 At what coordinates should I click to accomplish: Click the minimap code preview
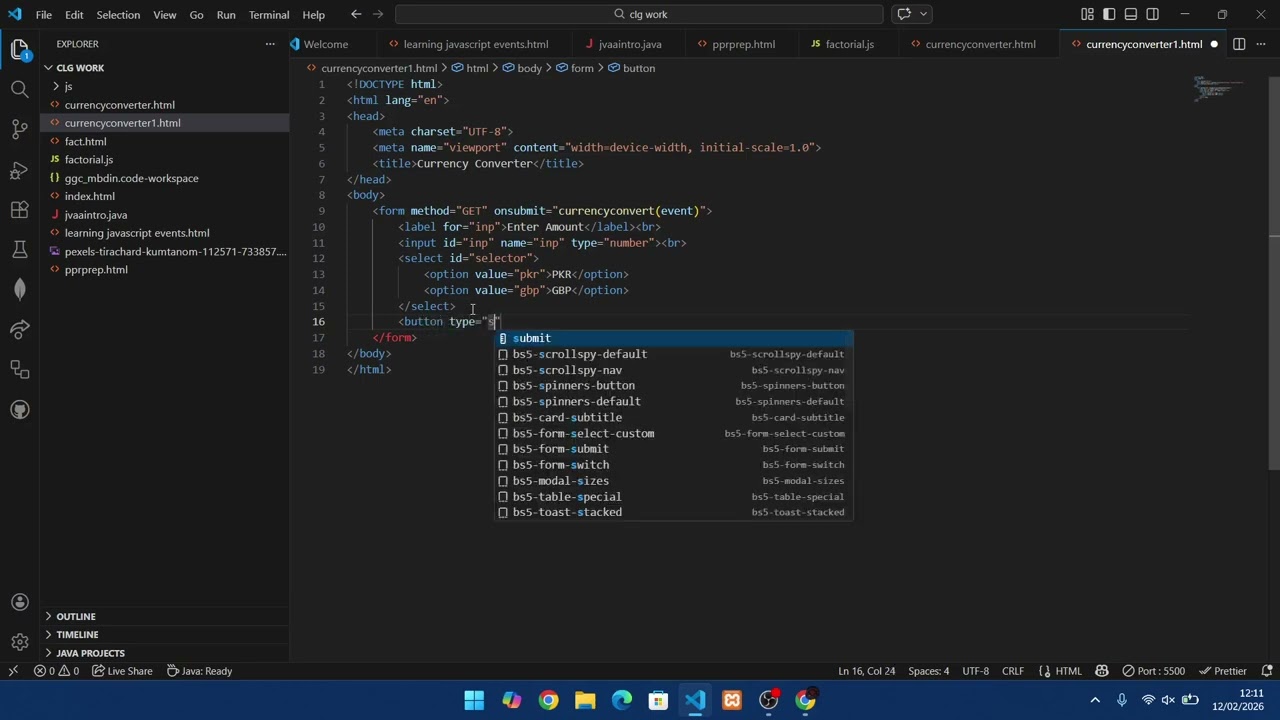point(1216,89)
